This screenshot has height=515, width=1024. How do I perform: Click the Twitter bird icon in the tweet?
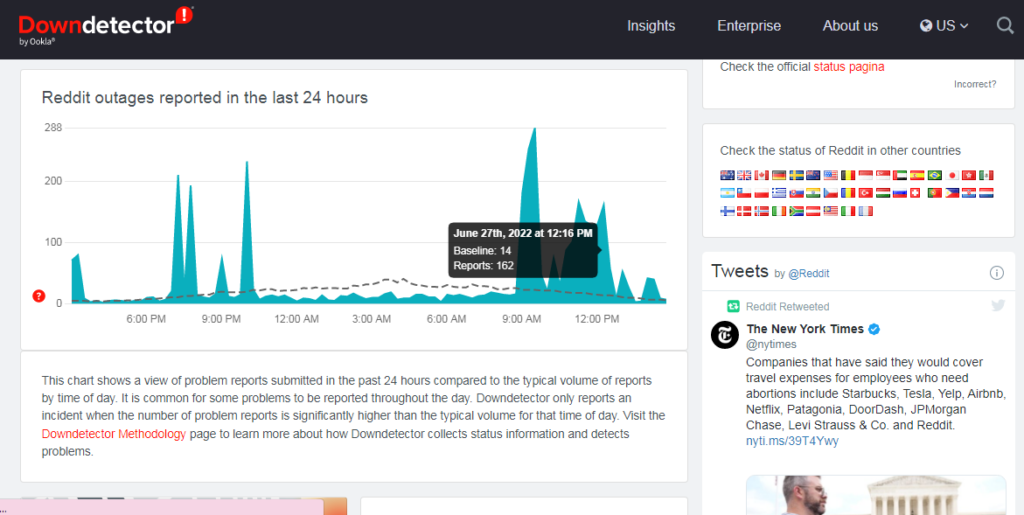(998, 305)
